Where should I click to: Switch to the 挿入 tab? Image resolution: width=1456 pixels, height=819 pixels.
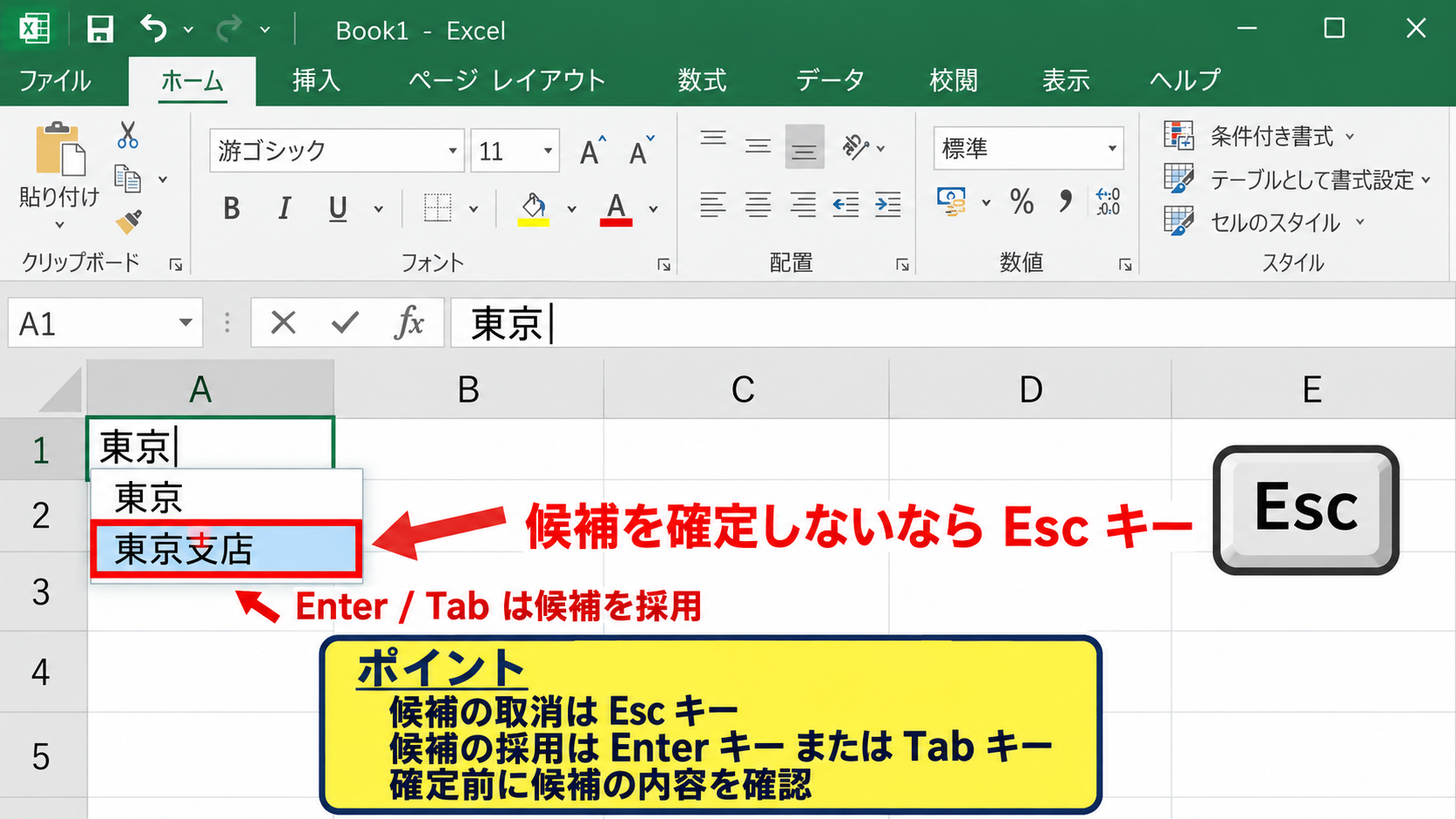coord(316,81)
